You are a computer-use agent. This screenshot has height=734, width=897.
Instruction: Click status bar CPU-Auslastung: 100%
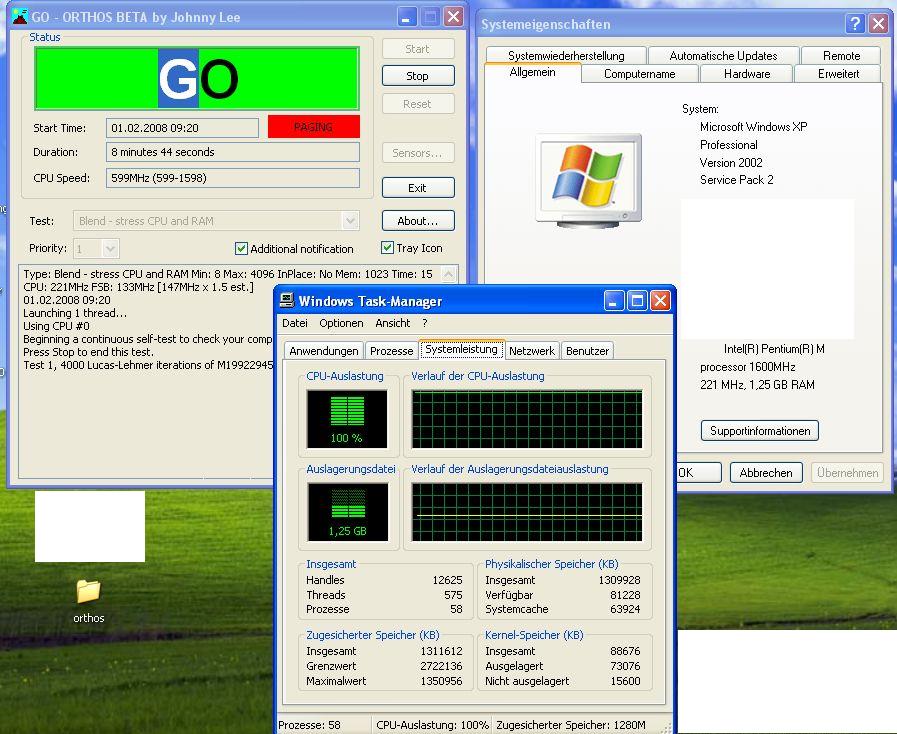(x=432, y=725)
